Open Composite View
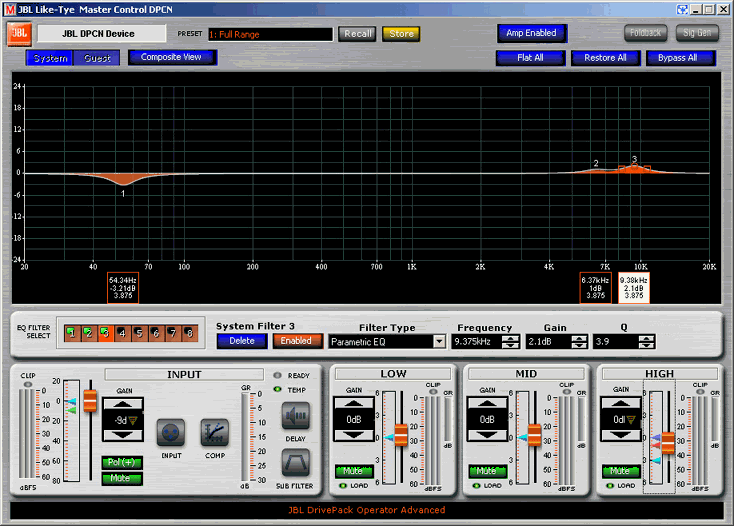The height and width of the screenshot is (526, 734). 171,57
